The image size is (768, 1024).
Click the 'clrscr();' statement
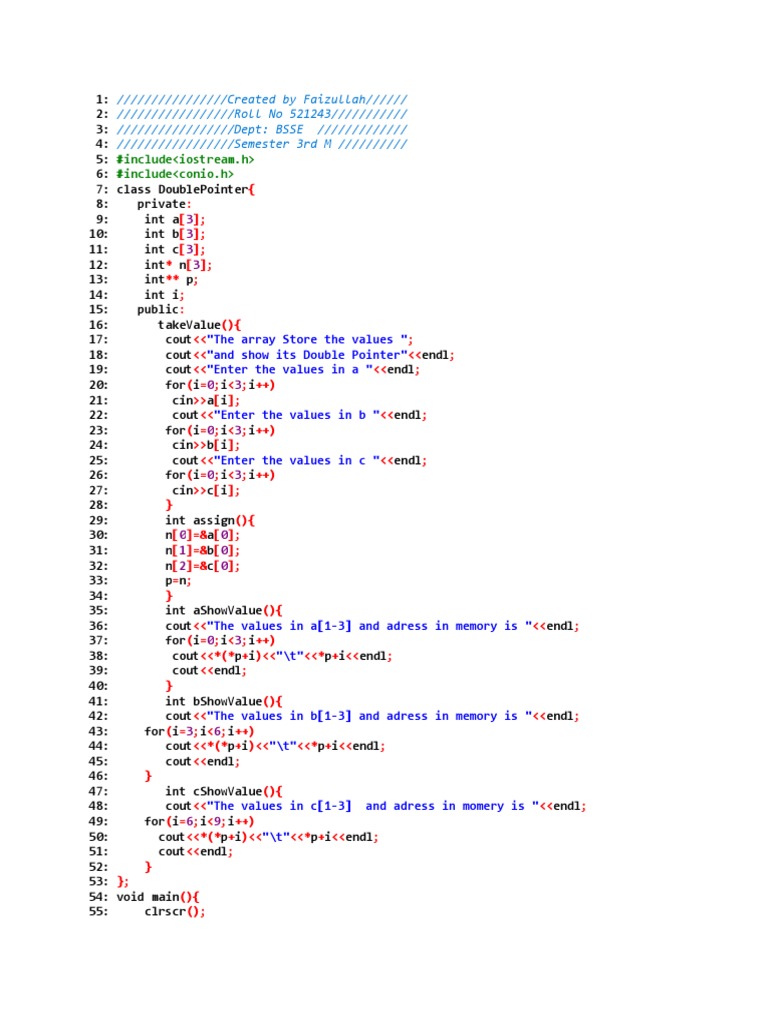tap(175, 912)
